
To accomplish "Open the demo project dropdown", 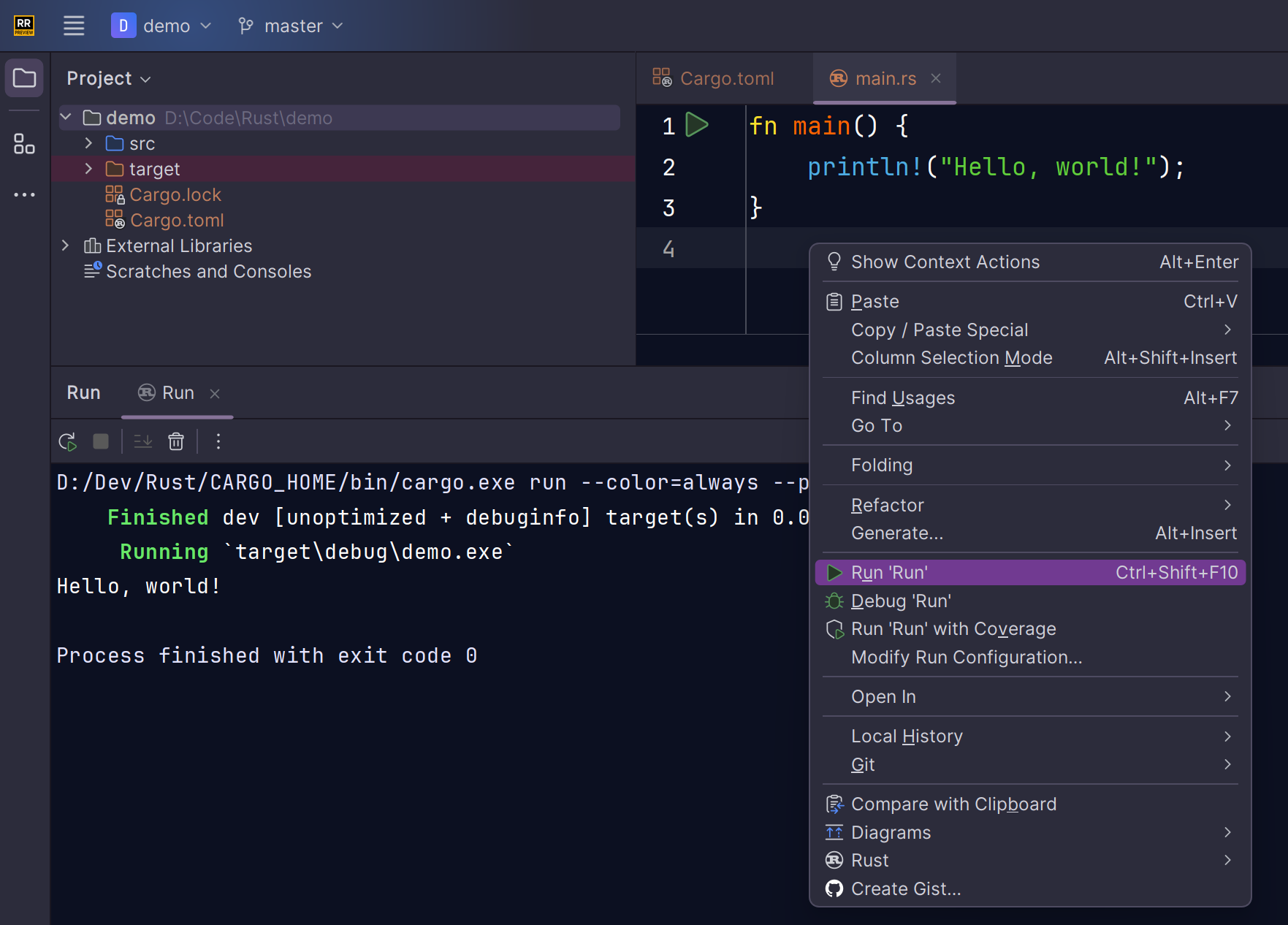I will pyautogui.click(x=161, y=26).
